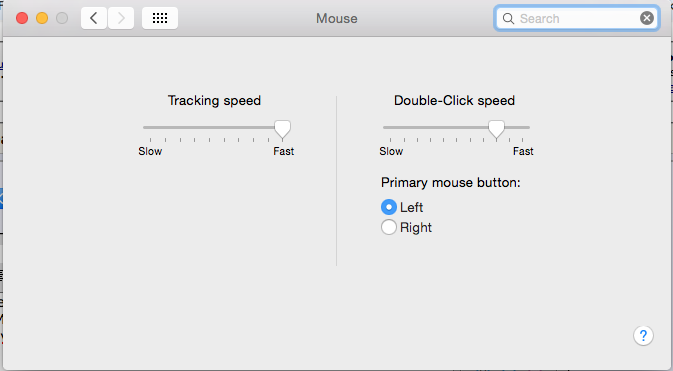Image resolution: width=673 pixels, height=371 pixels.
Task: Set Double-Click speed to Fast end
Action: 522,128
